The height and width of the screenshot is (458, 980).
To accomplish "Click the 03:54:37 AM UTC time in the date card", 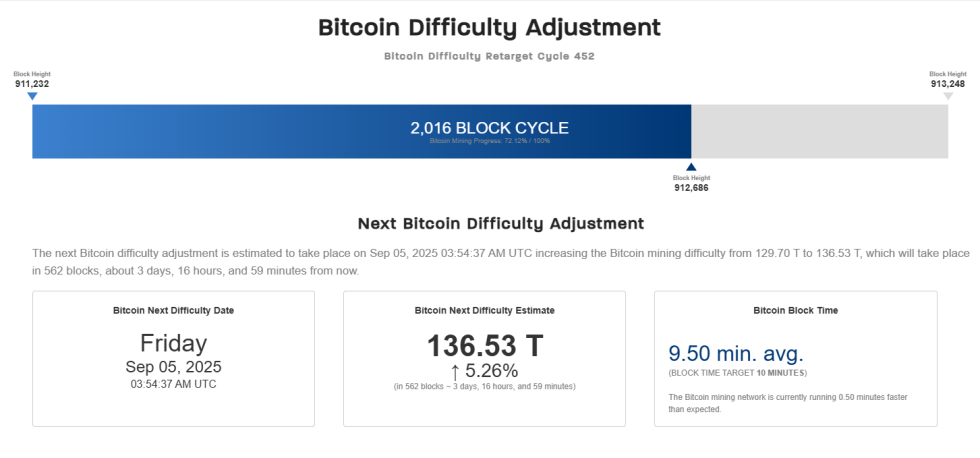I will click(x=173, y=384).
